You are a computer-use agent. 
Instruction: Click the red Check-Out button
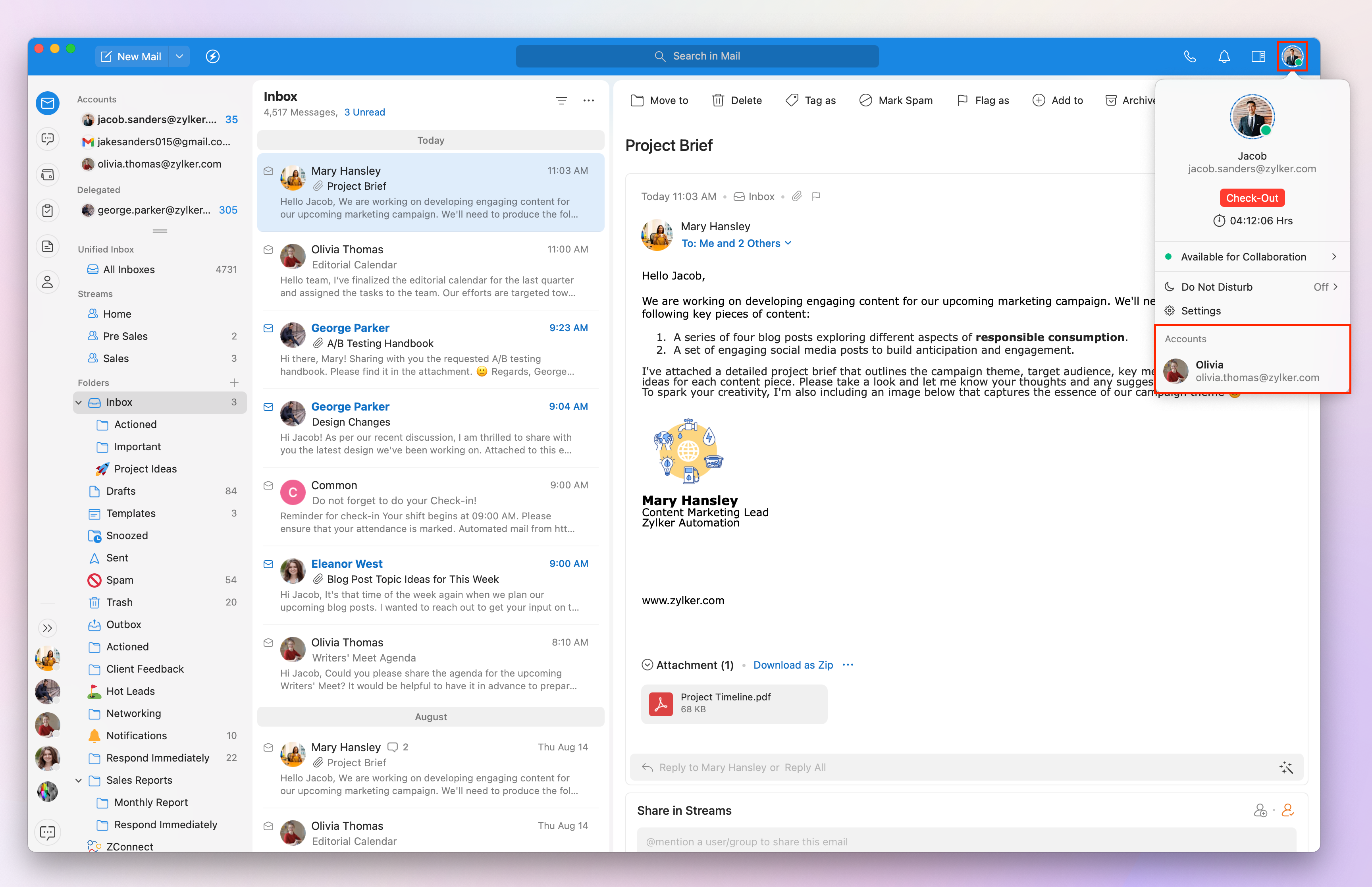click(x=1252, y=198)
